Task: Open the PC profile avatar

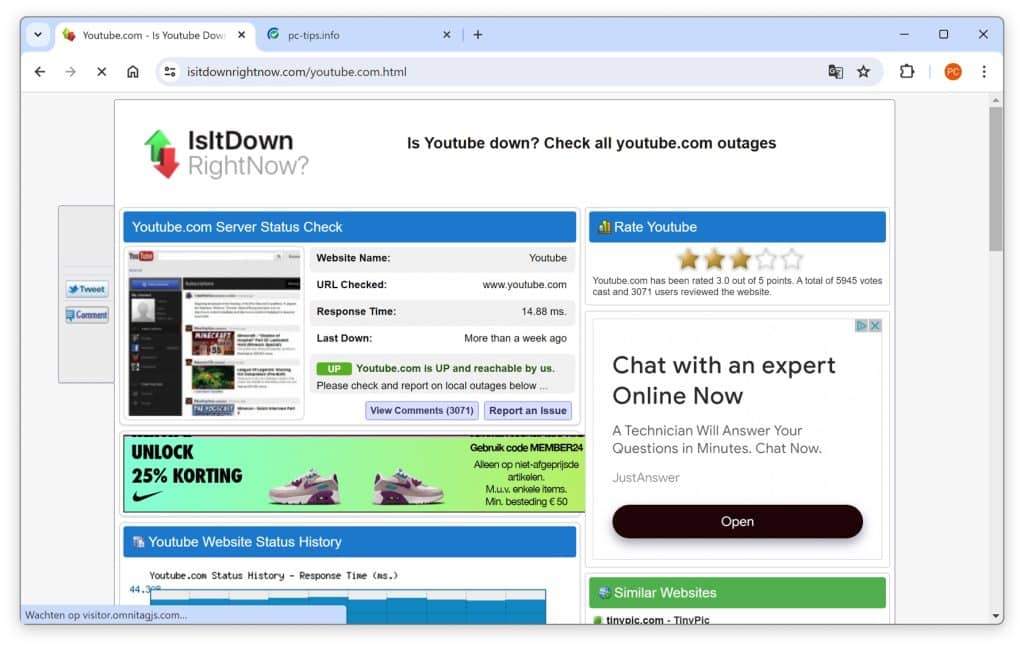Action: coord(953,72)
